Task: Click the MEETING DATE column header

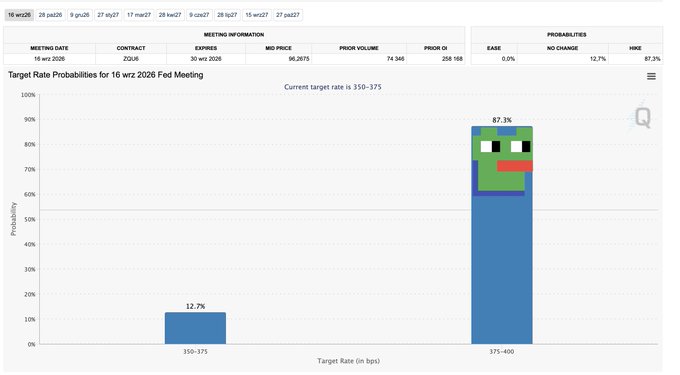Action: (49, 48)
